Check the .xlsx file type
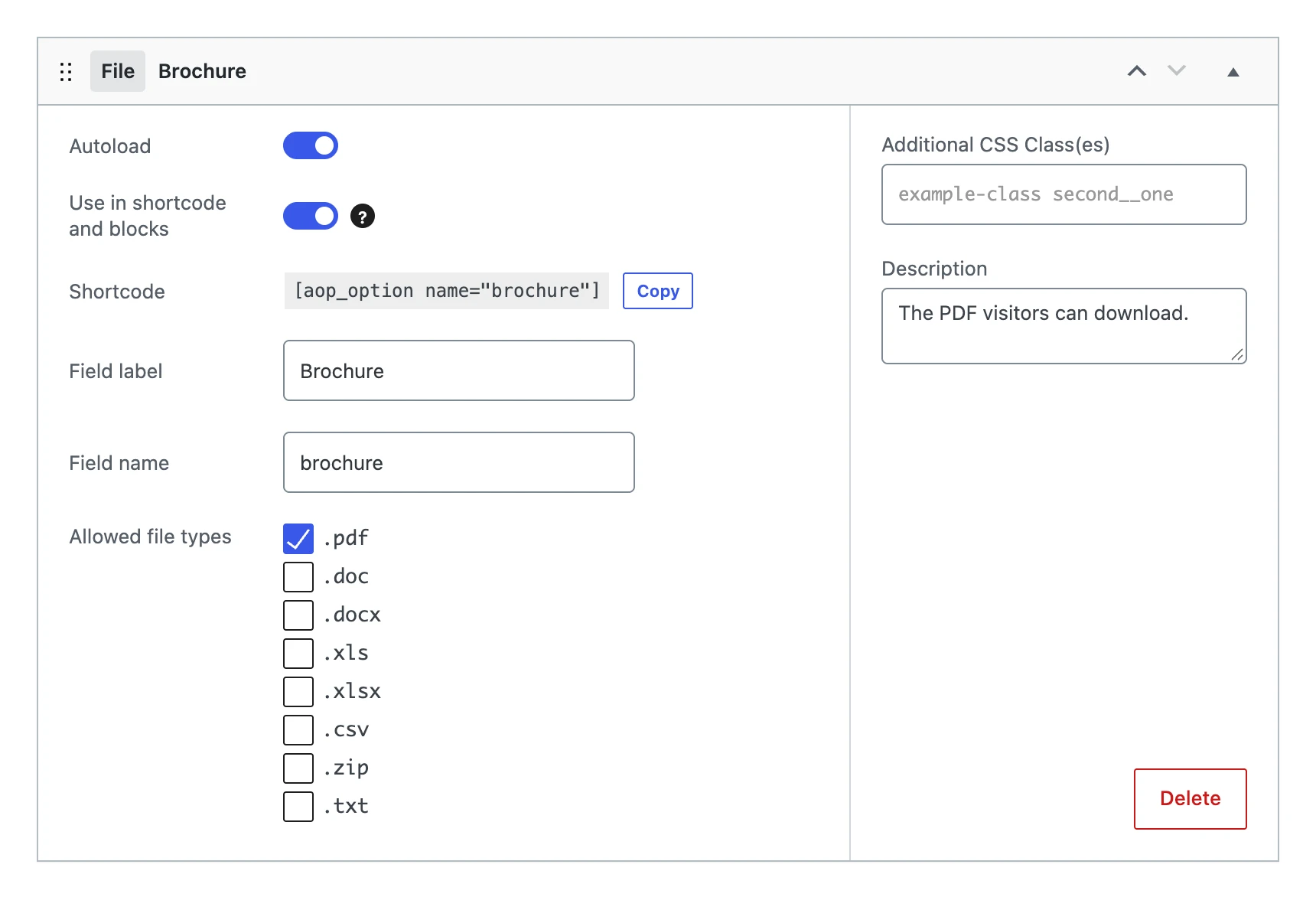The height and width of the screenshot is (897, 1316). point(298,692)
